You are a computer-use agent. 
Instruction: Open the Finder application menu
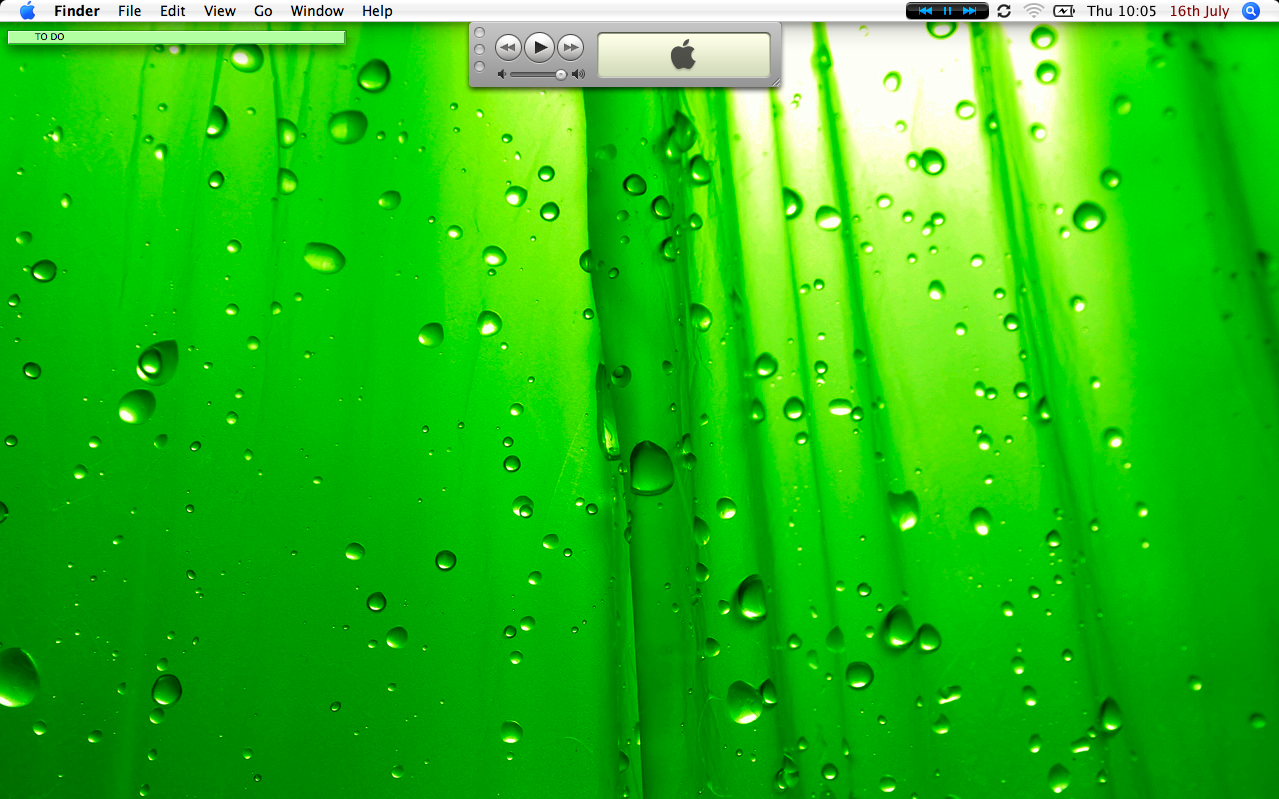(77, 11)
